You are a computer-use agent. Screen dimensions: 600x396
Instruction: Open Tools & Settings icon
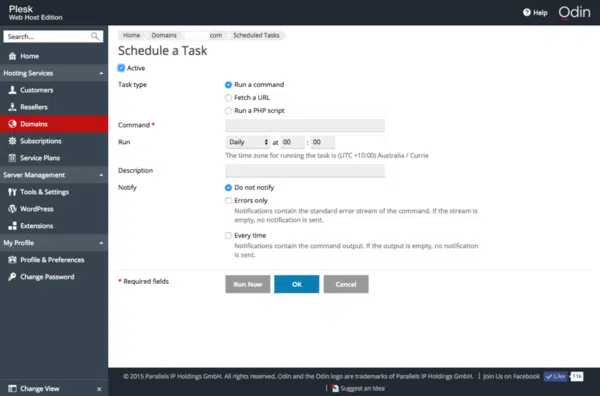pos(12,192)
